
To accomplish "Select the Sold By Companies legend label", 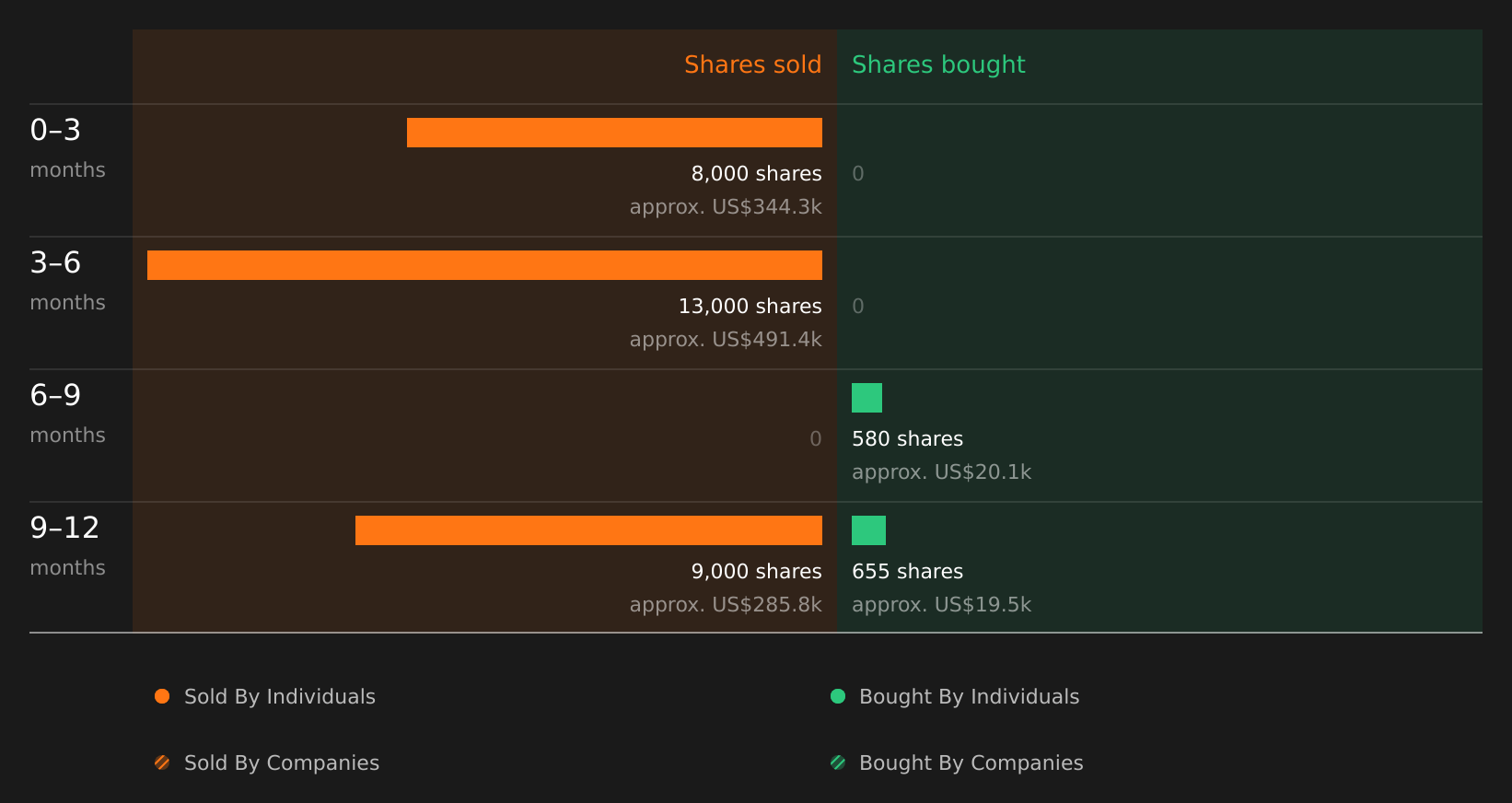I will click(x=282, y=763).
